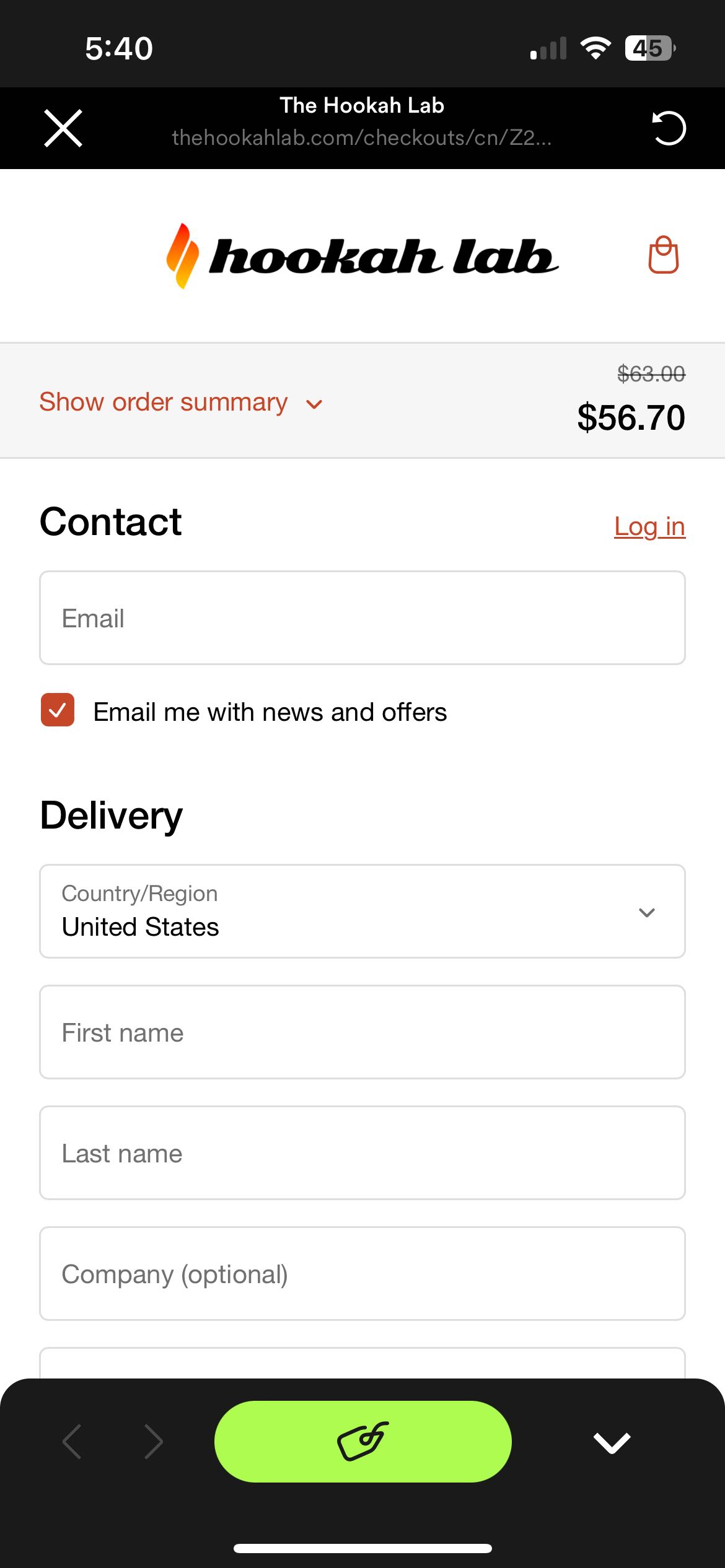Select the First name field
Screen dimensions: 725x1568
[x=362, y=1032]
